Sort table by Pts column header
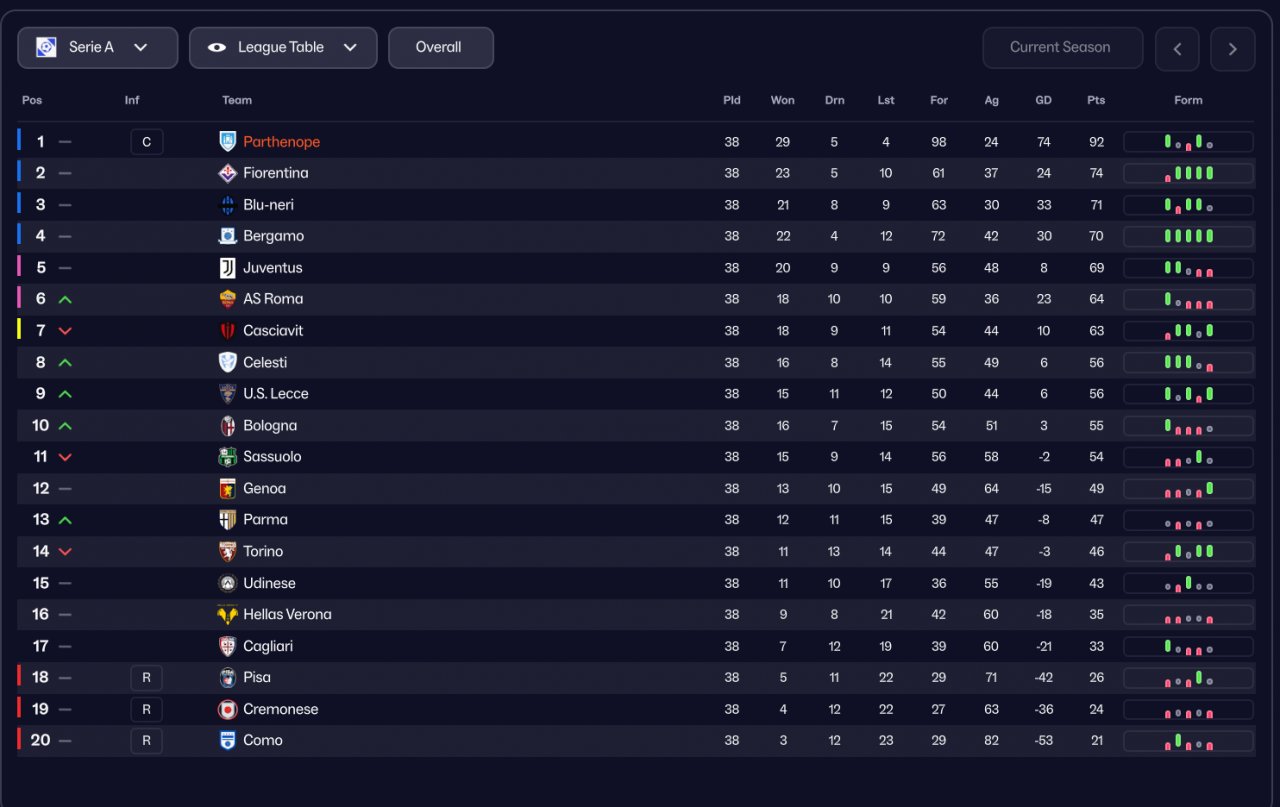Screen dimensions: 1280x807 pos(1096,100)
